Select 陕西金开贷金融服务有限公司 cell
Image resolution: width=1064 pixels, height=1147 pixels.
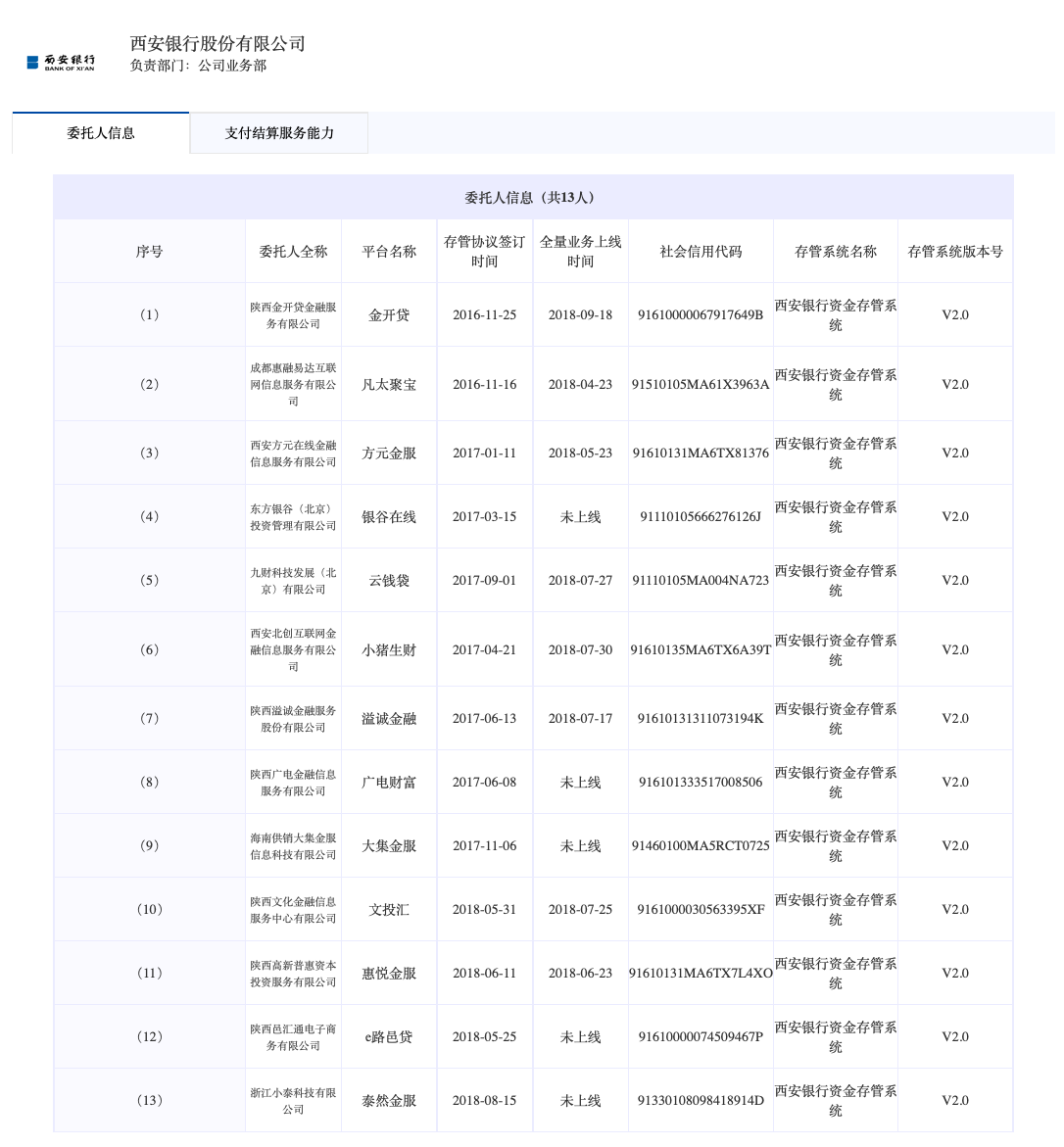coord(294,315)
